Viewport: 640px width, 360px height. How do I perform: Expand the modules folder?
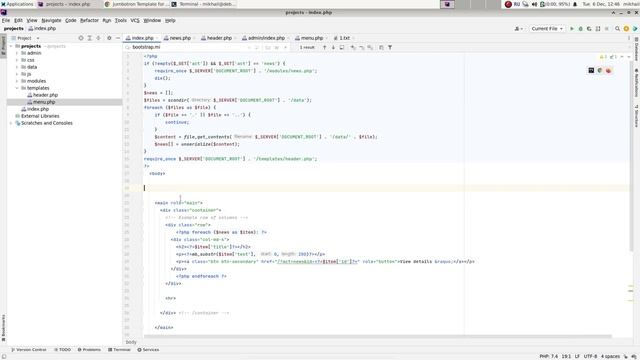17,81
